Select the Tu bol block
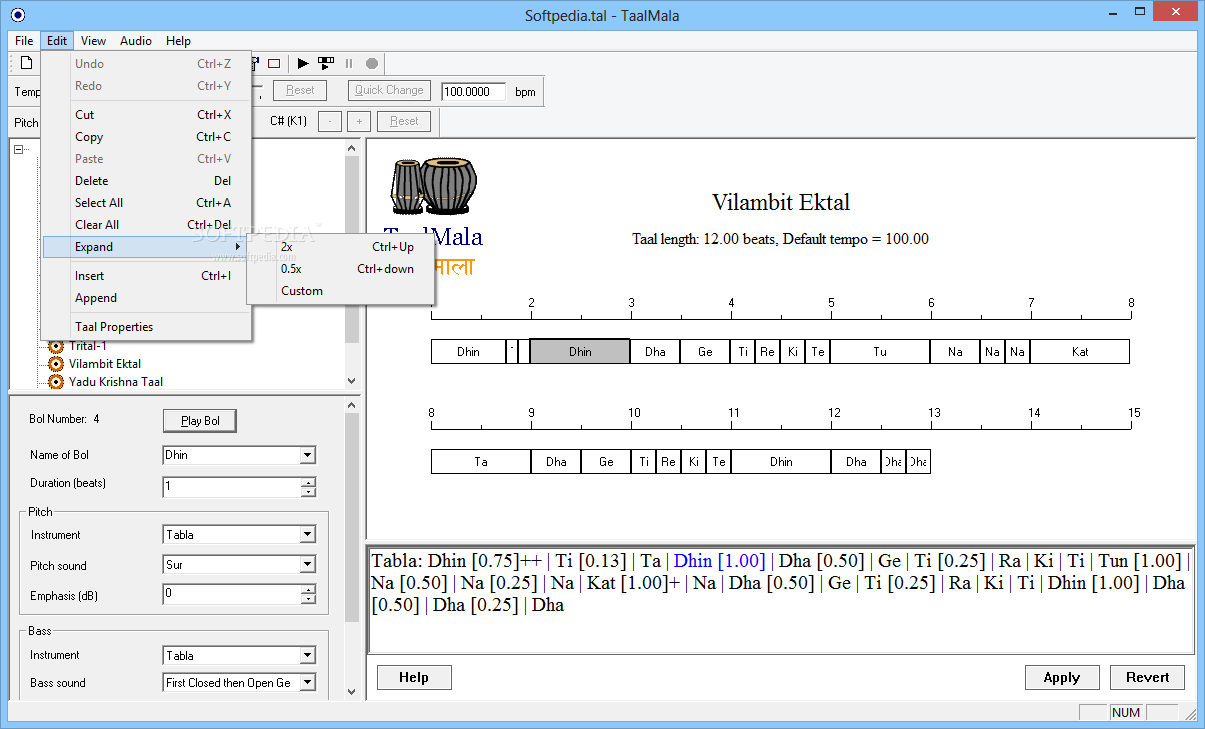 tap(880, 351)
